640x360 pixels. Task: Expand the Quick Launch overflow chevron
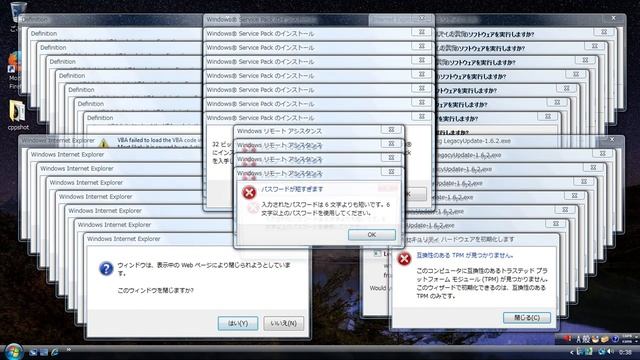pos(69,350)
